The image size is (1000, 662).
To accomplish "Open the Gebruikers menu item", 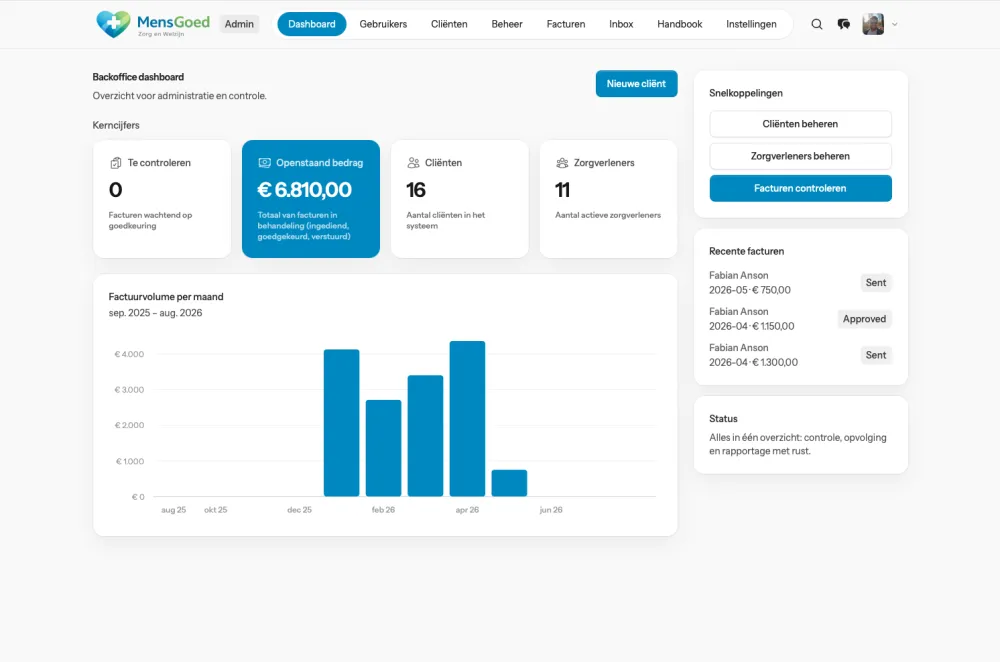I will point(383,24).
